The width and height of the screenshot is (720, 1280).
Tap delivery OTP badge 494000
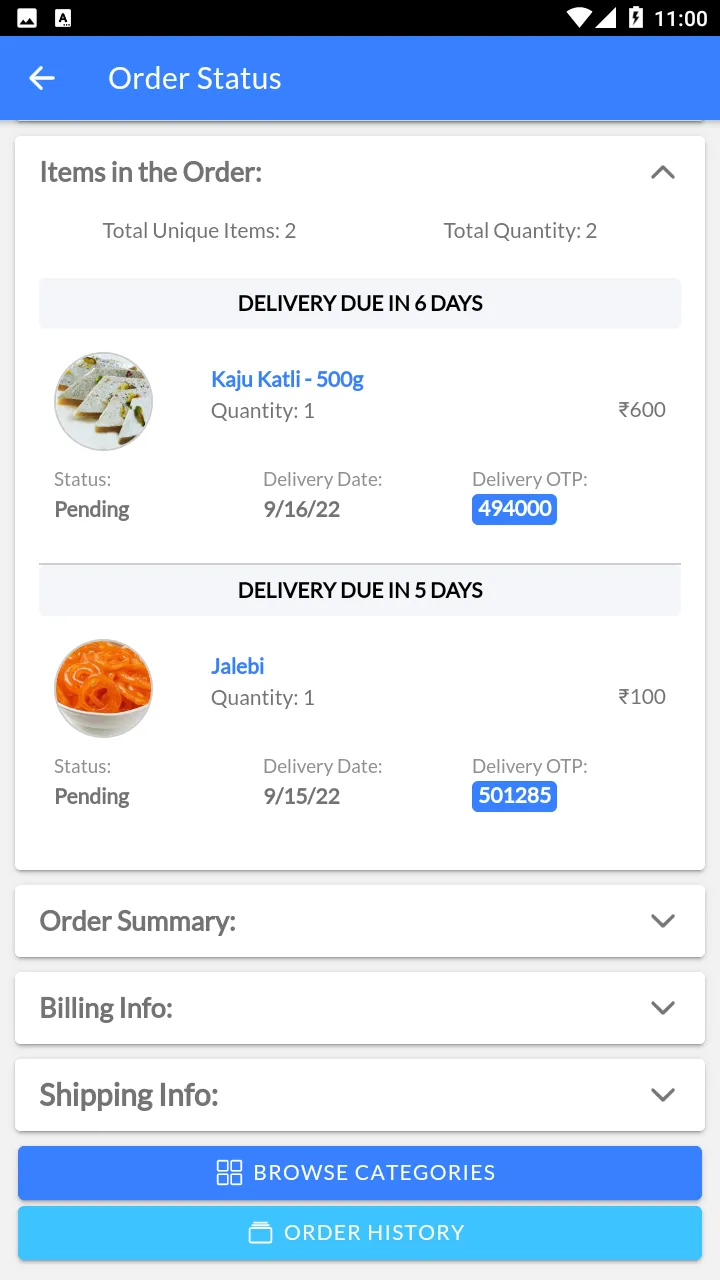click(514, 509)
